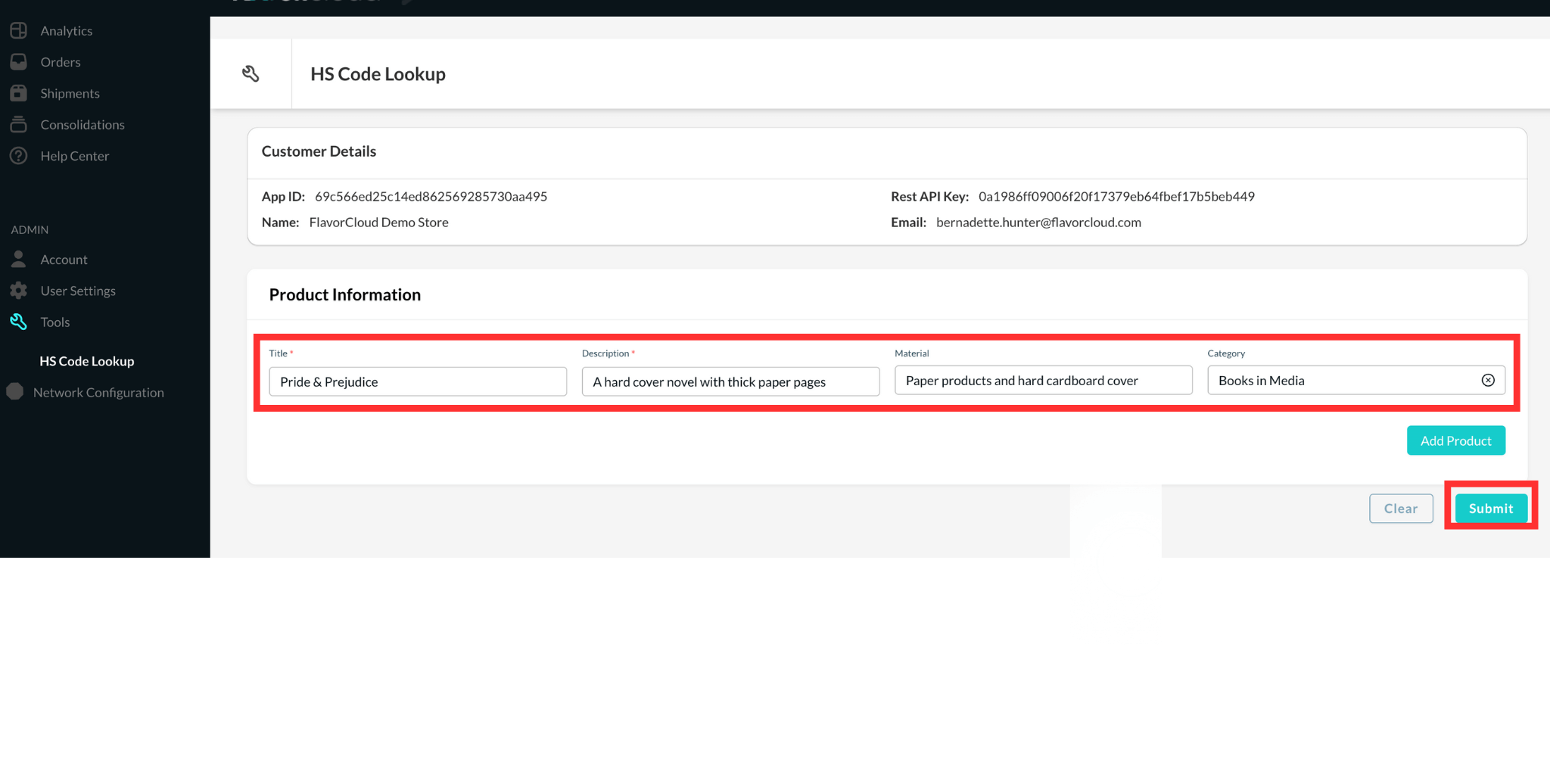
Task: Click the Description input field
Action: tap(730, 381)
